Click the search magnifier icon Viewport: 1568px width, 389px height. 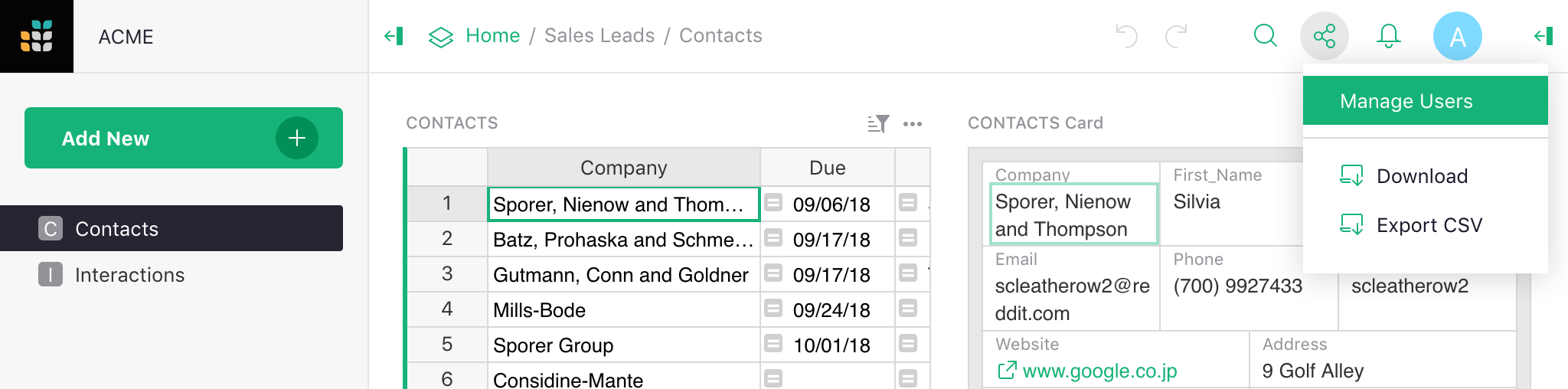tap(1265, 36)
